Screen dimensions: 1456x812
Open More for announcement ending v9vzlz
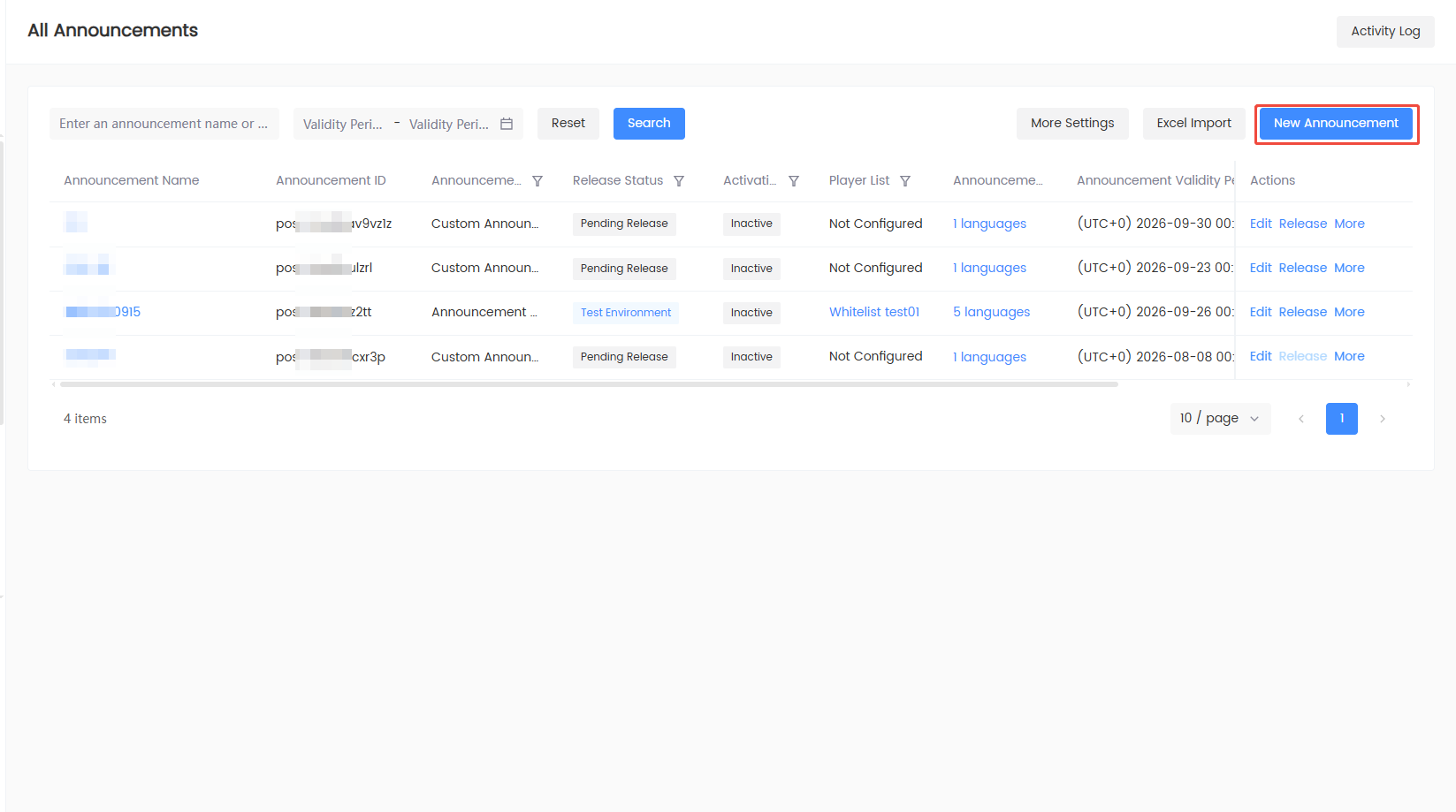click(x=1349, y=224)
